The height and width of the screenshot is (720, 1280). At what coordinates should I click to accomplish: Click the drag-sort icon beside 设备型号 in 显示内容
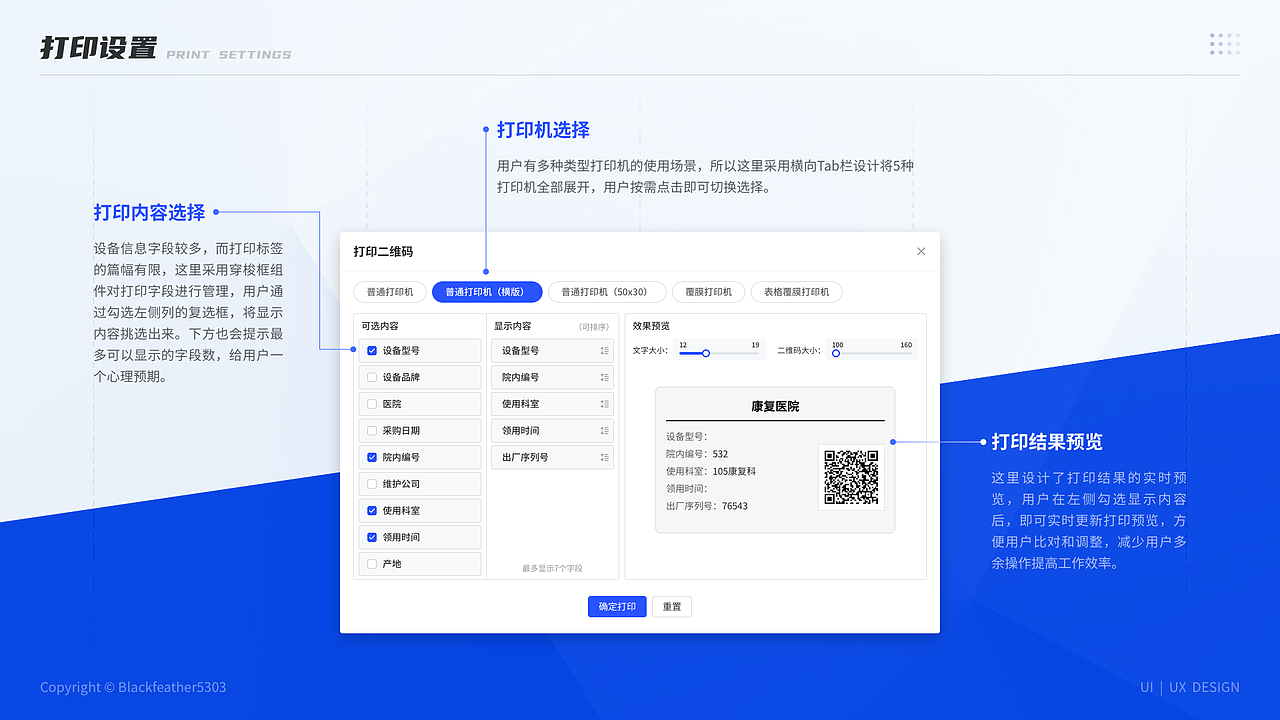pos(605,350)
